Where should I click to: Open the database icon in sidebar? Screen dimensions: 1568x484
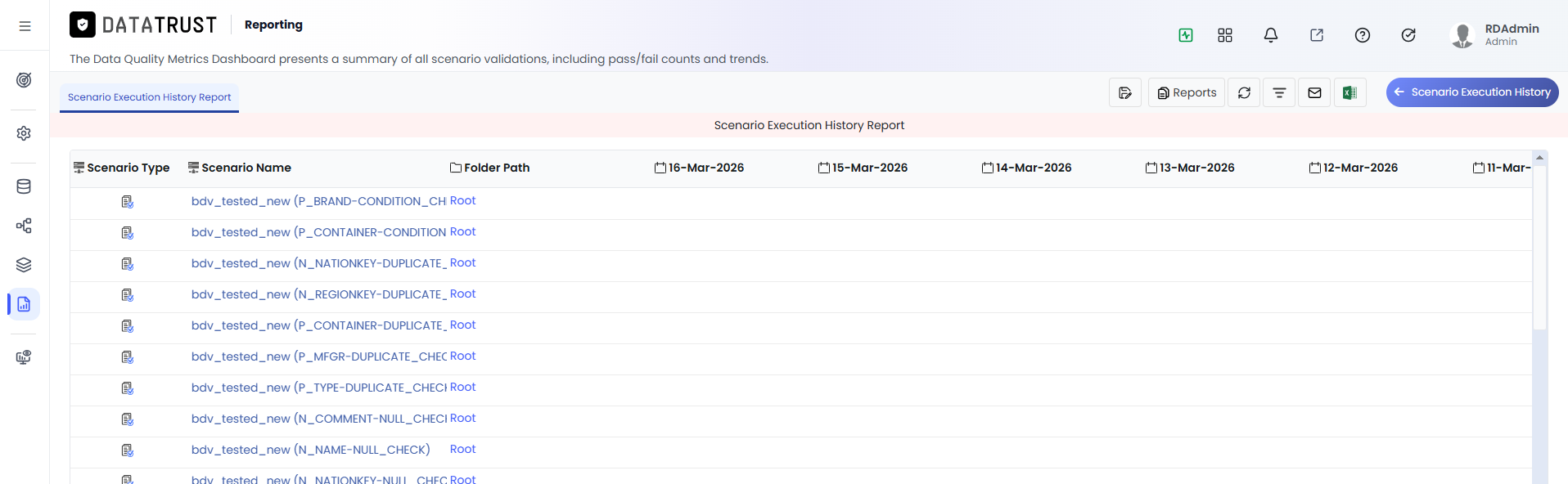pyautogui.click(x=24, y=186)
